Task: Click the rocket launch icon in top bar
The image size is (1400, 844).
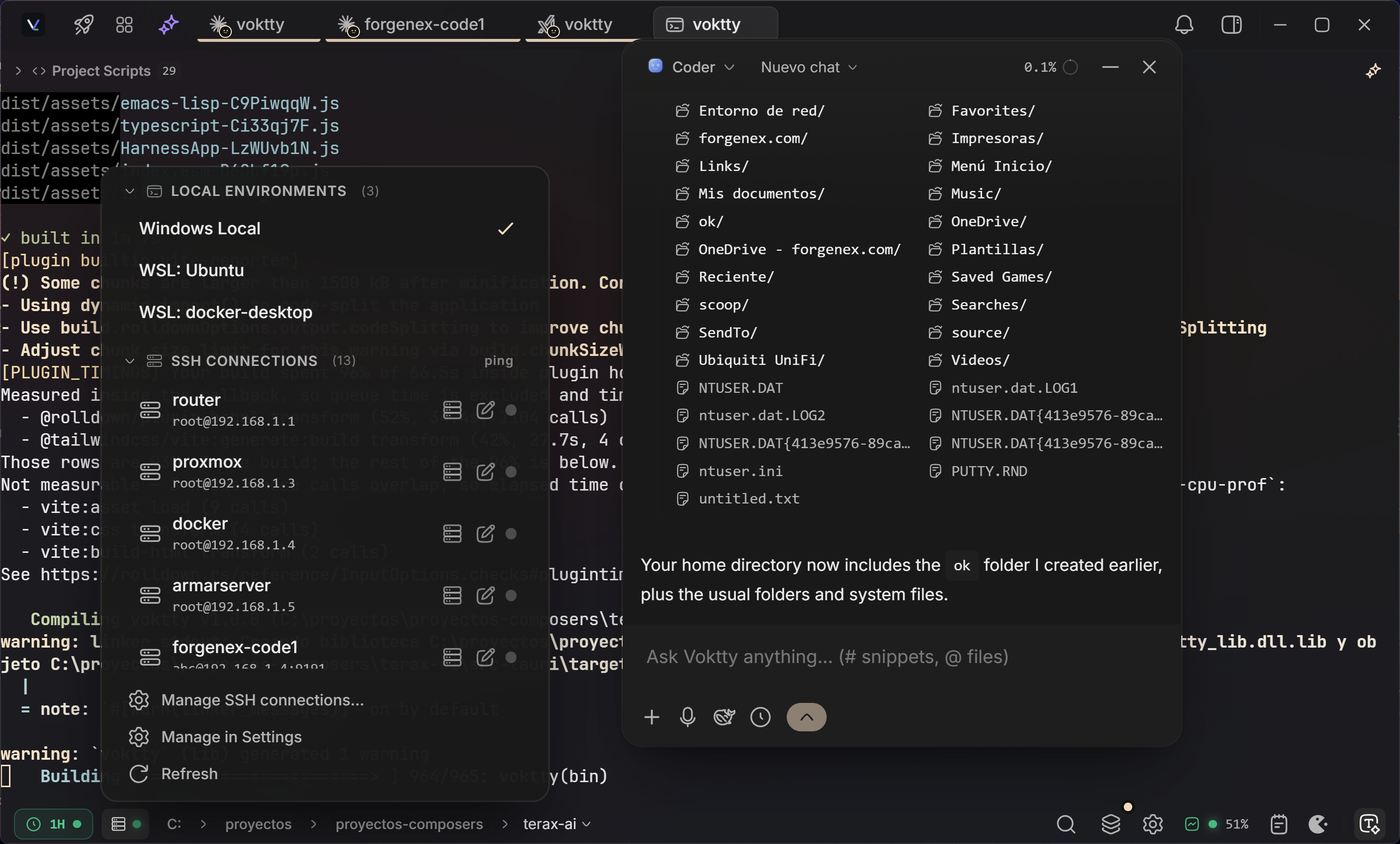Action: [x=84, y=24]
